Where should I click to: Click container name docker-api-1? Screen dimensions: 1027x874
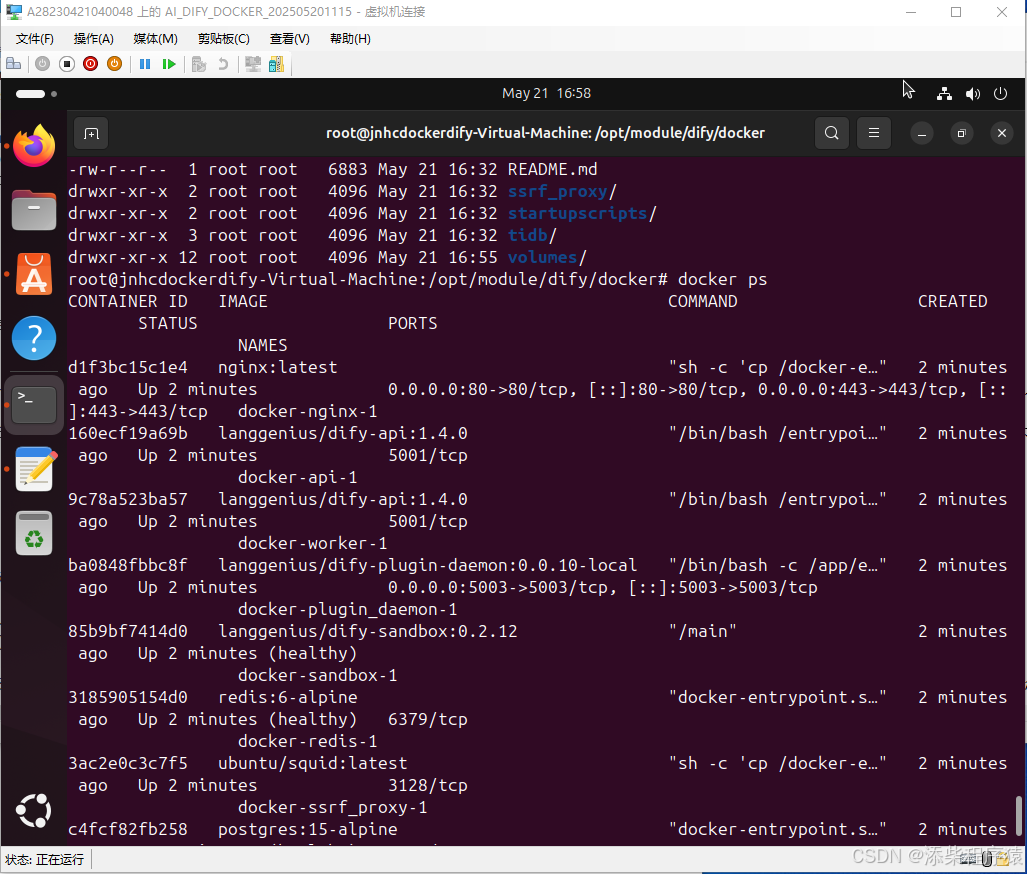[x=297, y=477]
